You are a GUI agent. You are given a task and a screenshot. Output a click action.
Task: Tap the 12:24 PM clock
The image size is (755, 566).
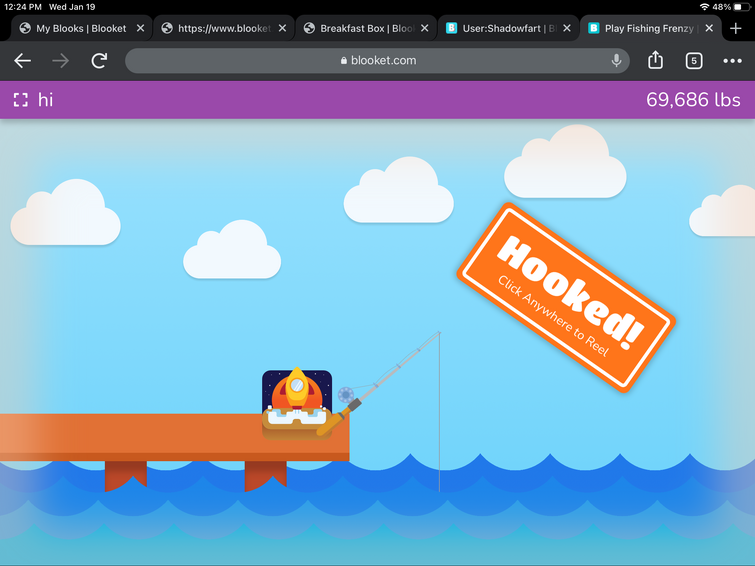click(x=23, y=7)
